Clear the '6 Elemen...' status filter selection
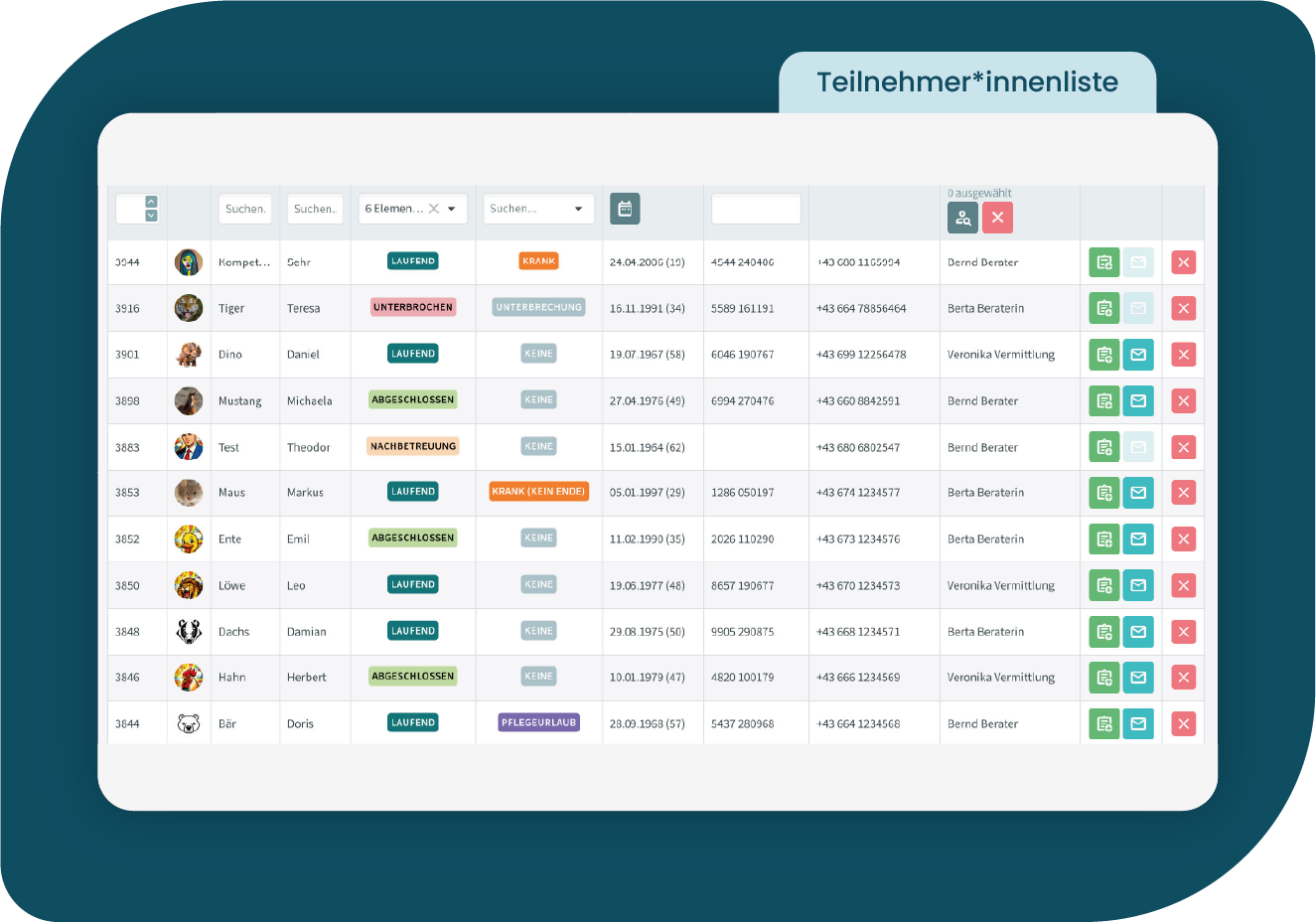The height and width of the screenshot is (922, 1316). [x=434, y=209]
